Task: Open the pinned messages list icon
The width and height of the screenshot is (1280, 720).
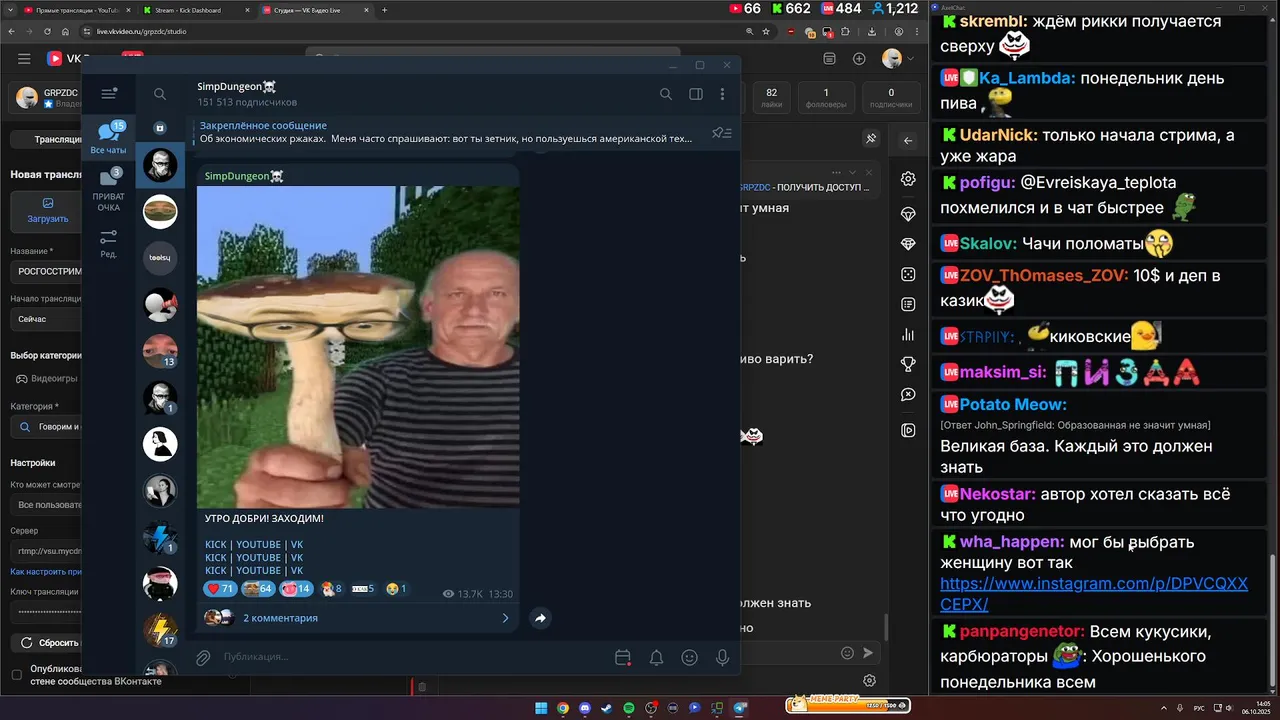Action: (721, 133)
